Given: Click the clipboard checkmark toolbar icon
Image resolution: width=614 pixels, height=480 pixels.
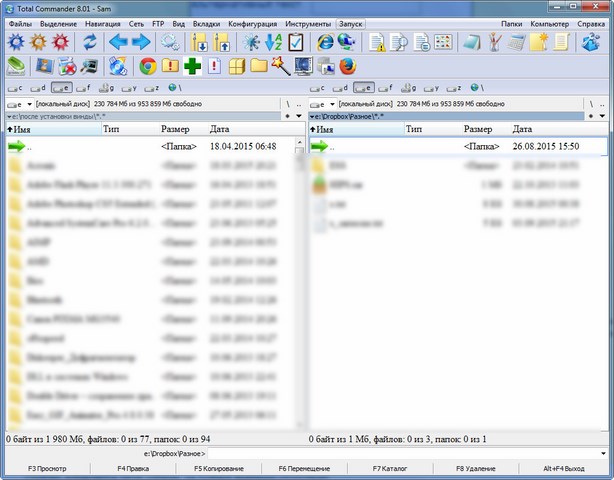Looking at the screenshot, I should [x=296, y=42].
